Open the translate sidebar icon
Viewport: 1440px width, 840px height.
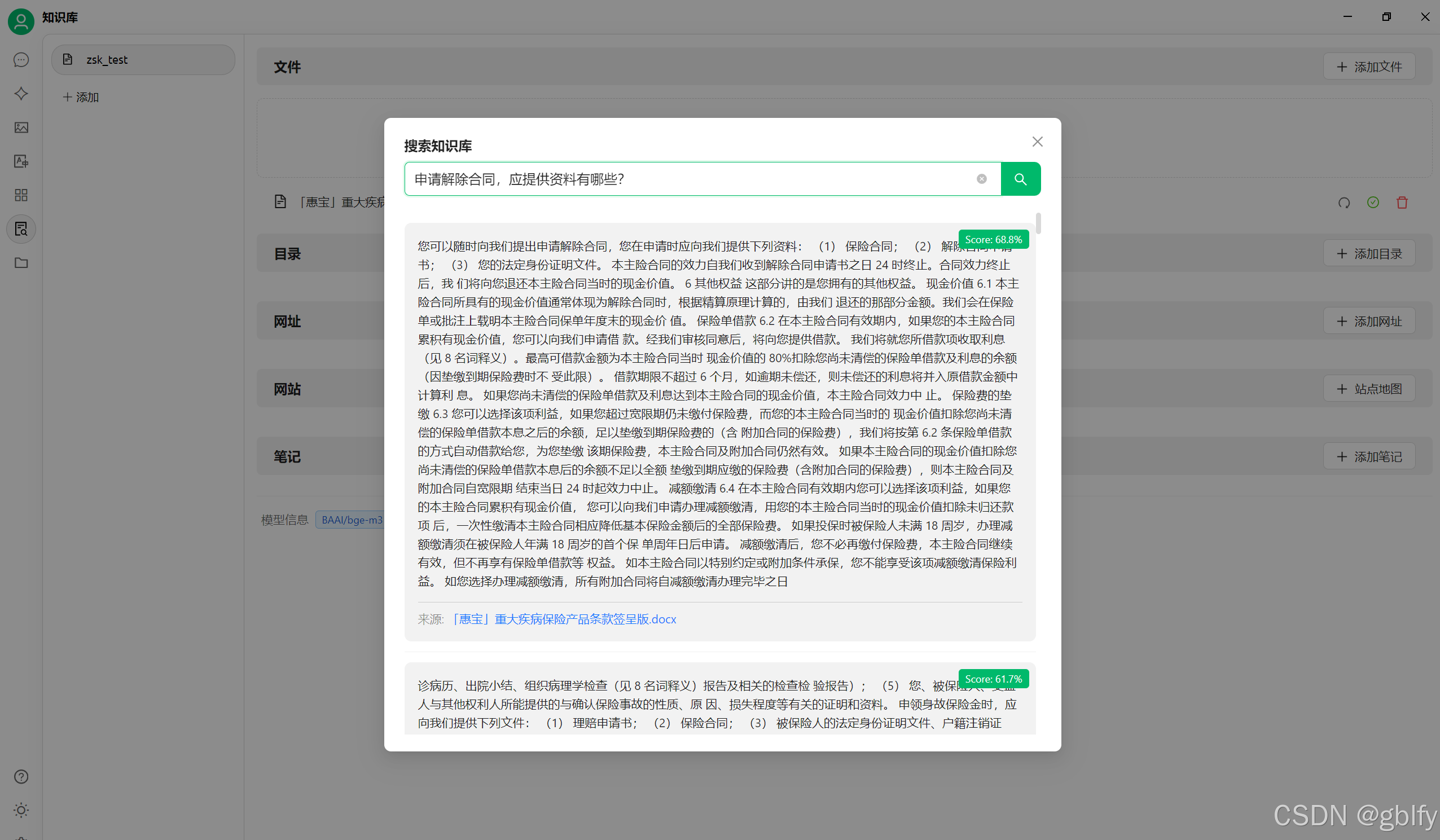[x=21, y=161]
